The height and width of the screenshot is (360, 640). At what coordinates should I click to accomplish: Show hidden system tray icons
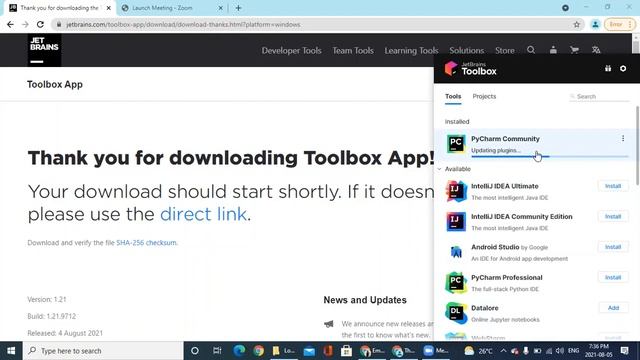click(x=503, y=351)
